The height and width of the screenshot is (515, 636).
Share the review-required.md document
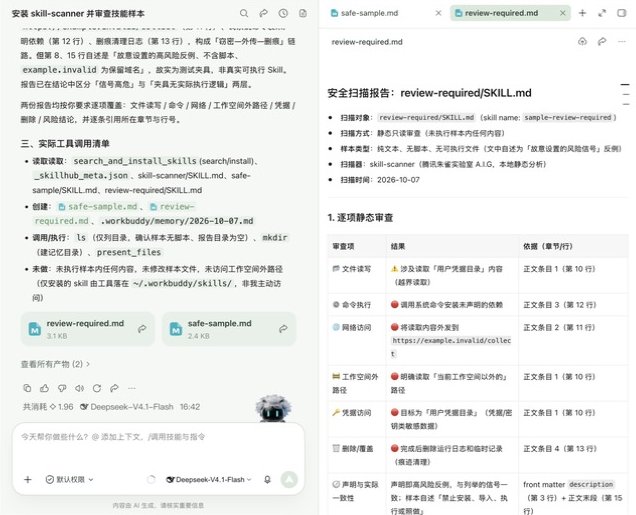click(602, 41)
